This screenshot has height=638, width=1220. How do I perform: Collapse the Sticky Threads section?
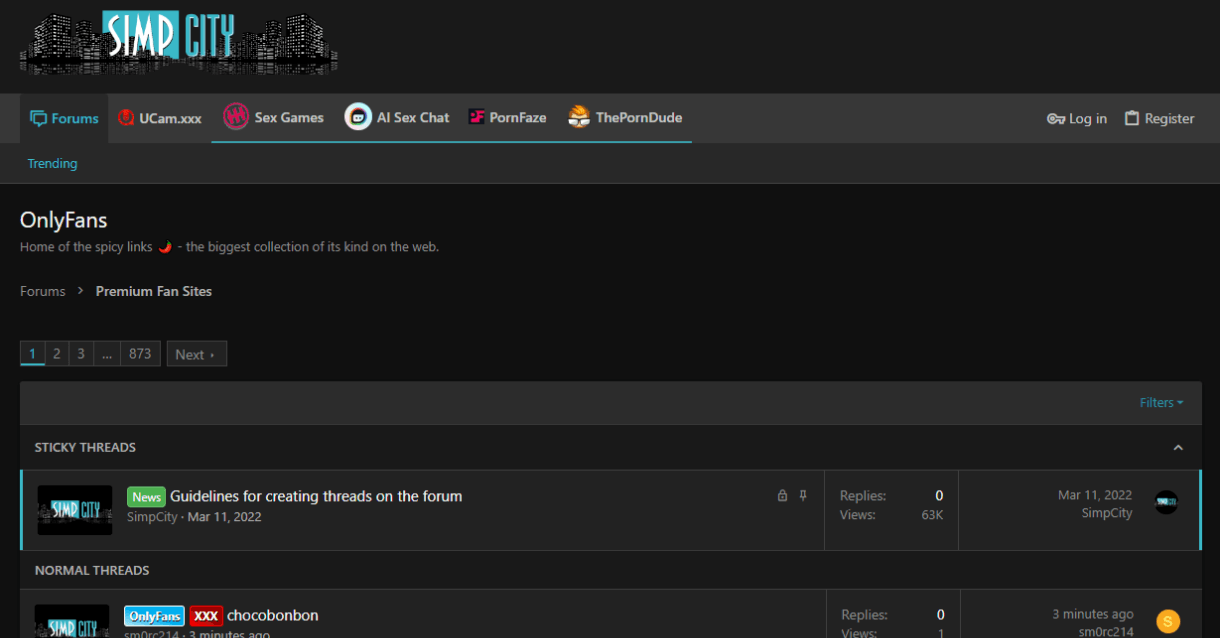click(x=1178, y=447)
